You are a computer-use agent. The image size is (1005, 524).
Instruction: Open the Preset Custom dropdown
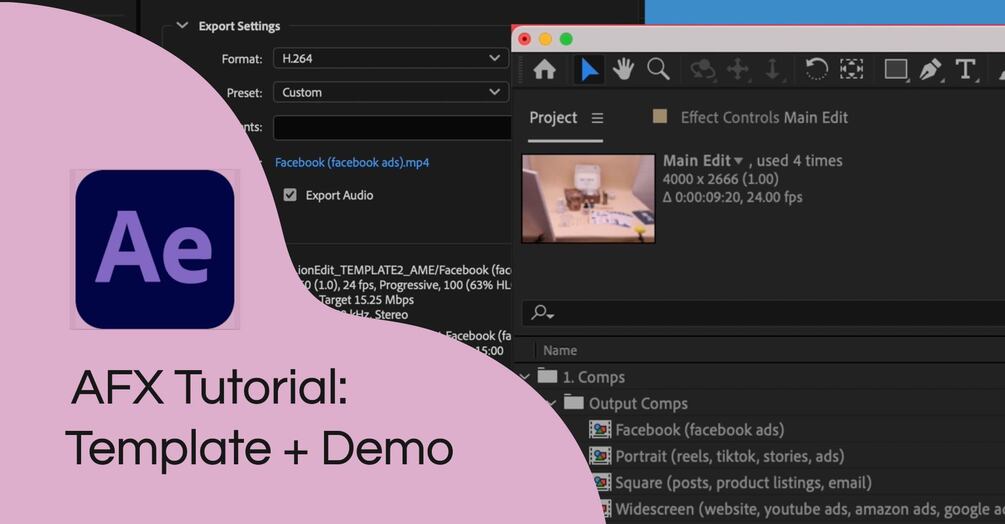pos(391,92)
